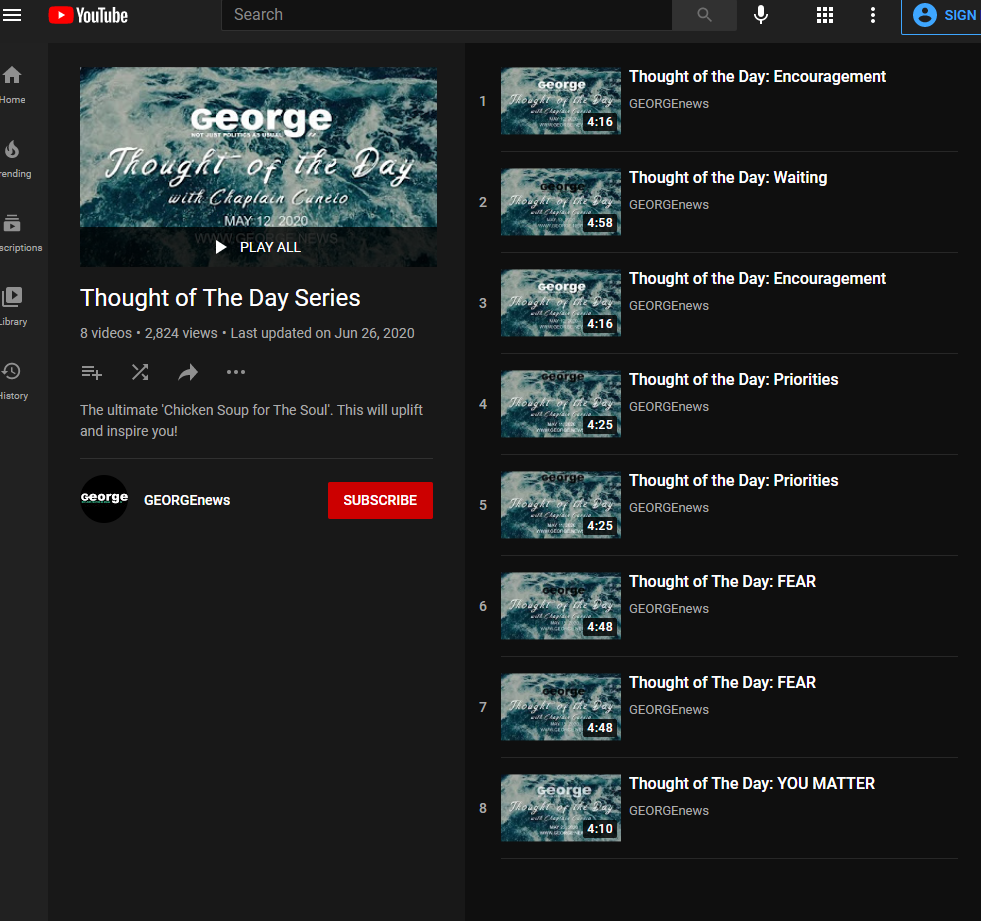
Task: Focus the Search input field
Action: coord(447,15)
